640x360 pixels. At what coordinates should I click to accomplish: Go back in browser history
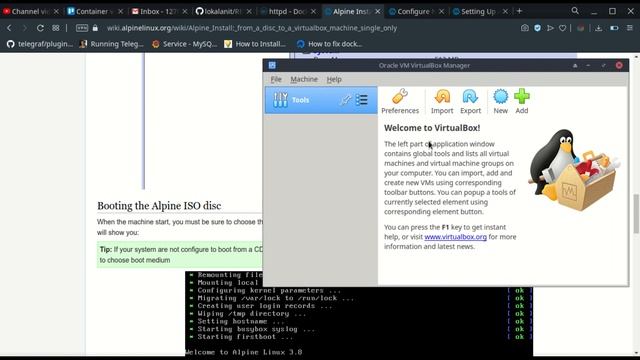[9, 28]
